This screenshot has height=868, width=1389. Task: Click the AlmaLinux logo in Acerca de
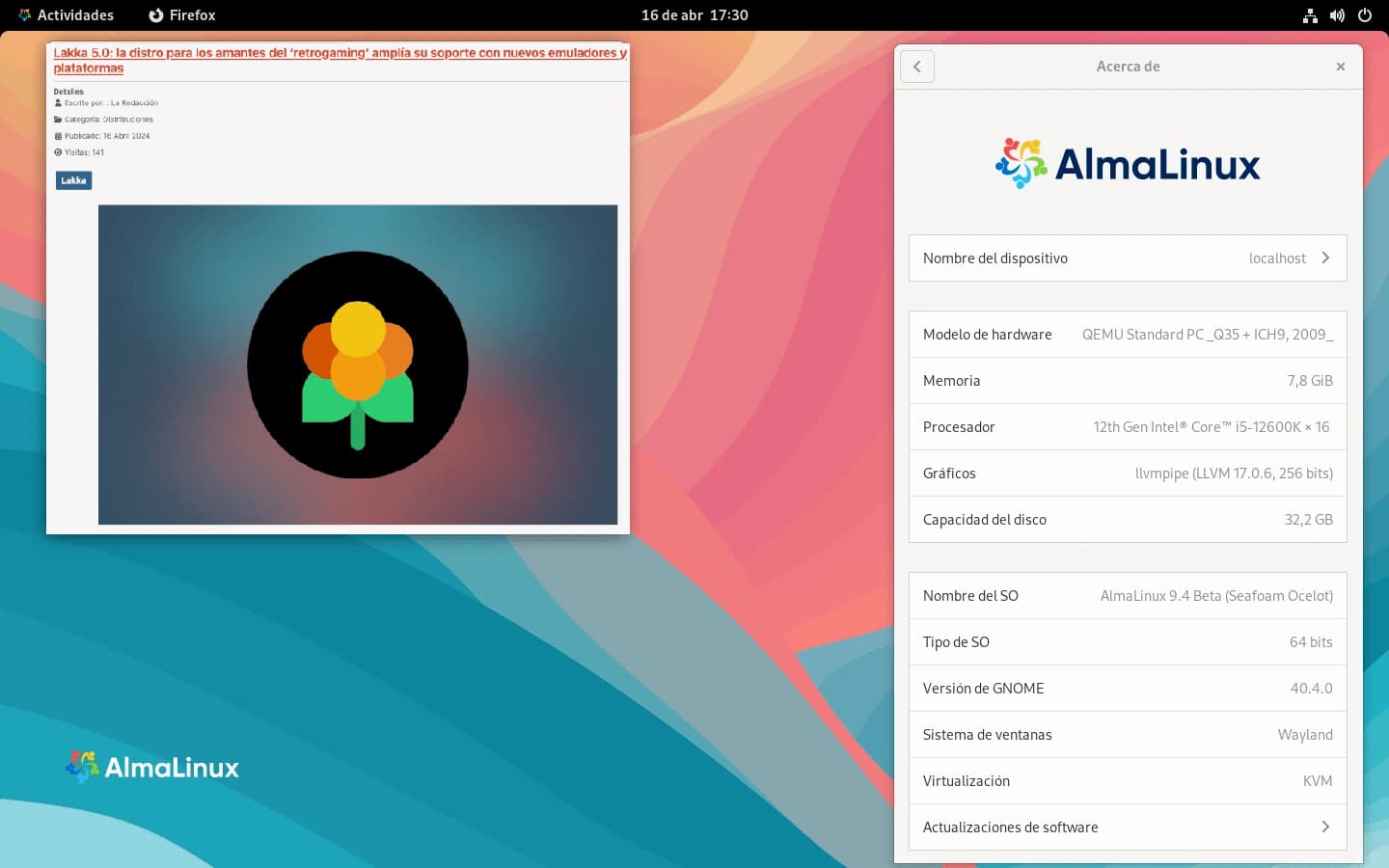pos(1128,163)
